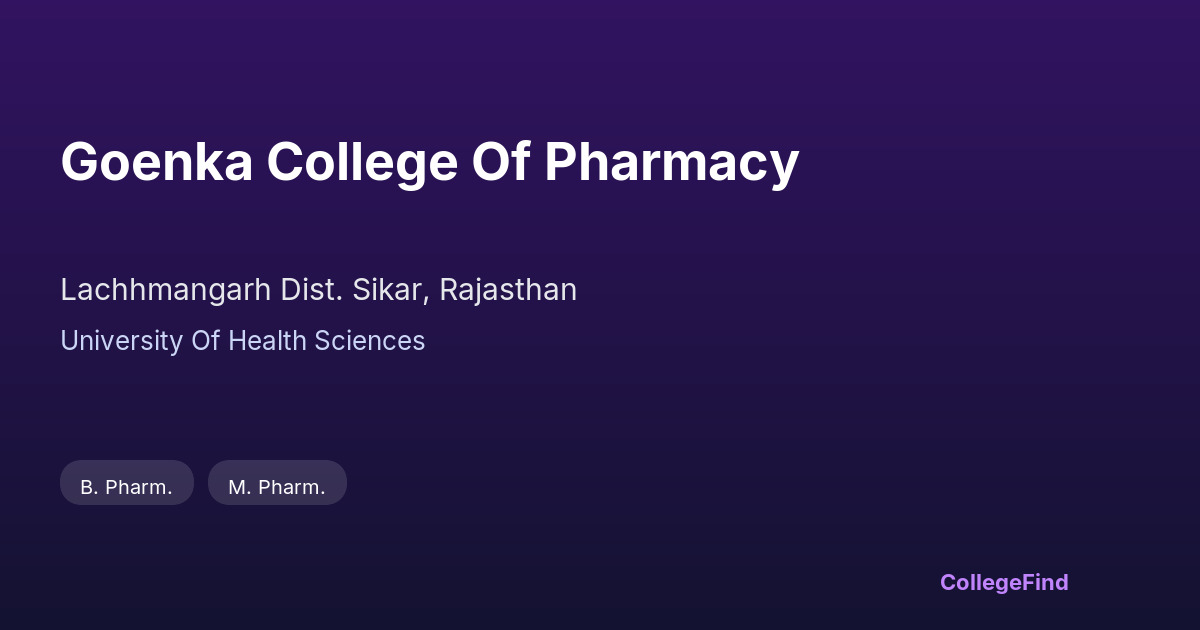
Task: Click the word Health in affiliation line
Action: pos(268,341)
